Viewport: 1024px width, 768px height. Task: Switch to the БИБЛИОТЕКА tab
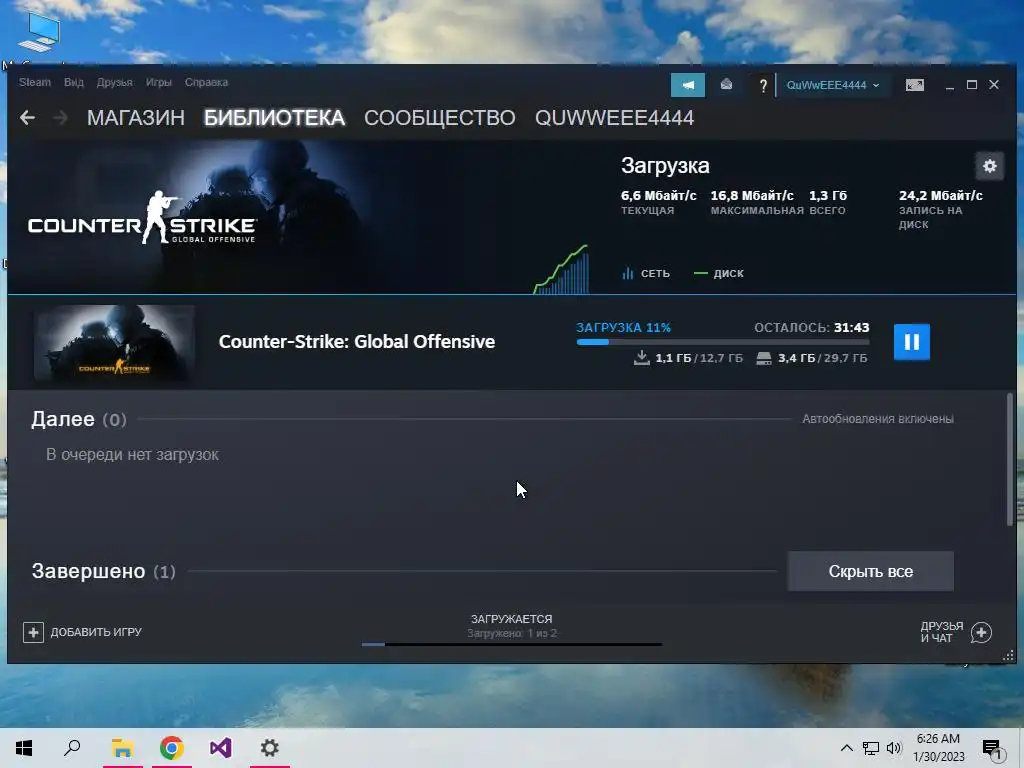pos(274,118)
